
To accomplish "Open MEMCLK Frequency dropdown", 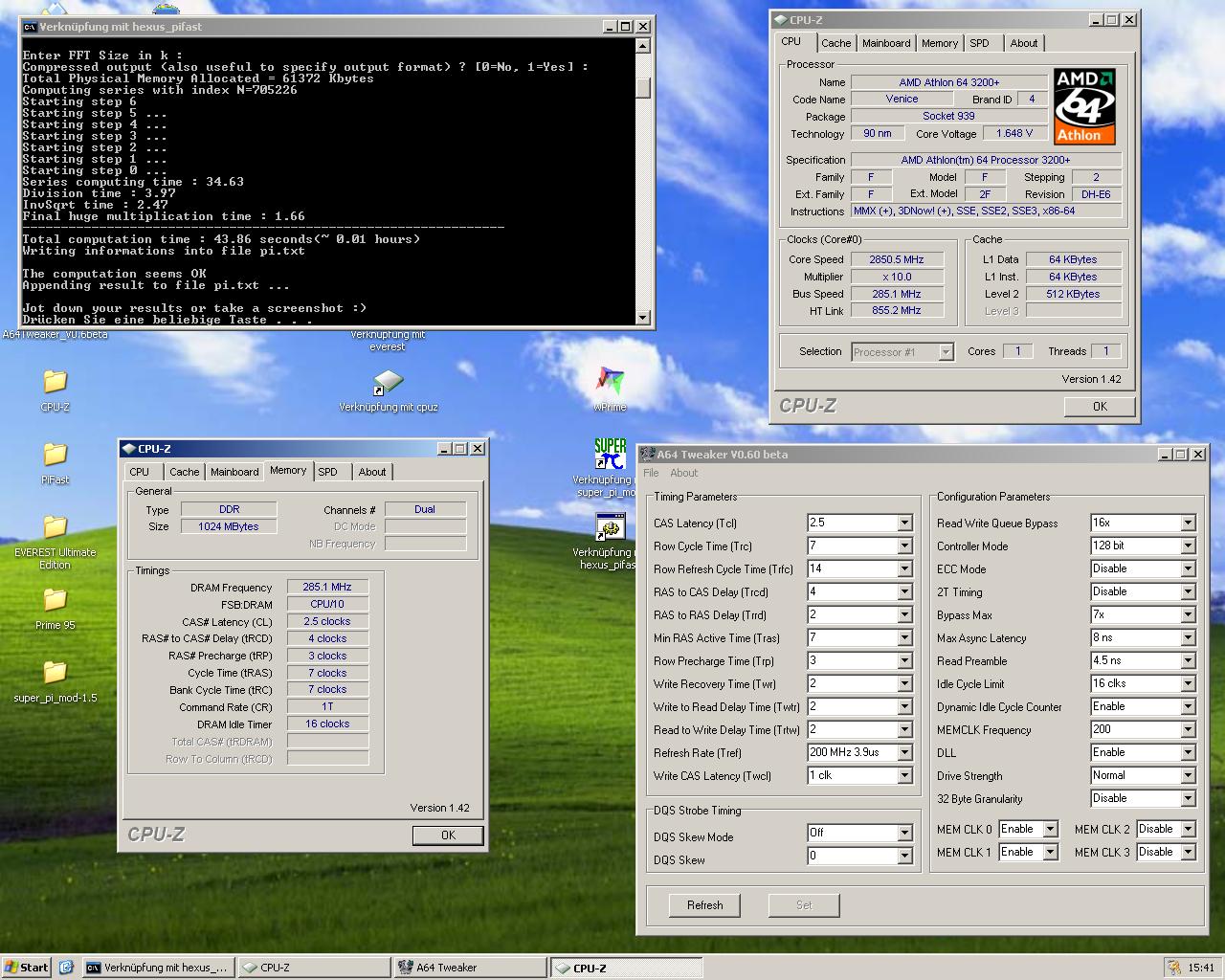I will [x=1188, y=730].
